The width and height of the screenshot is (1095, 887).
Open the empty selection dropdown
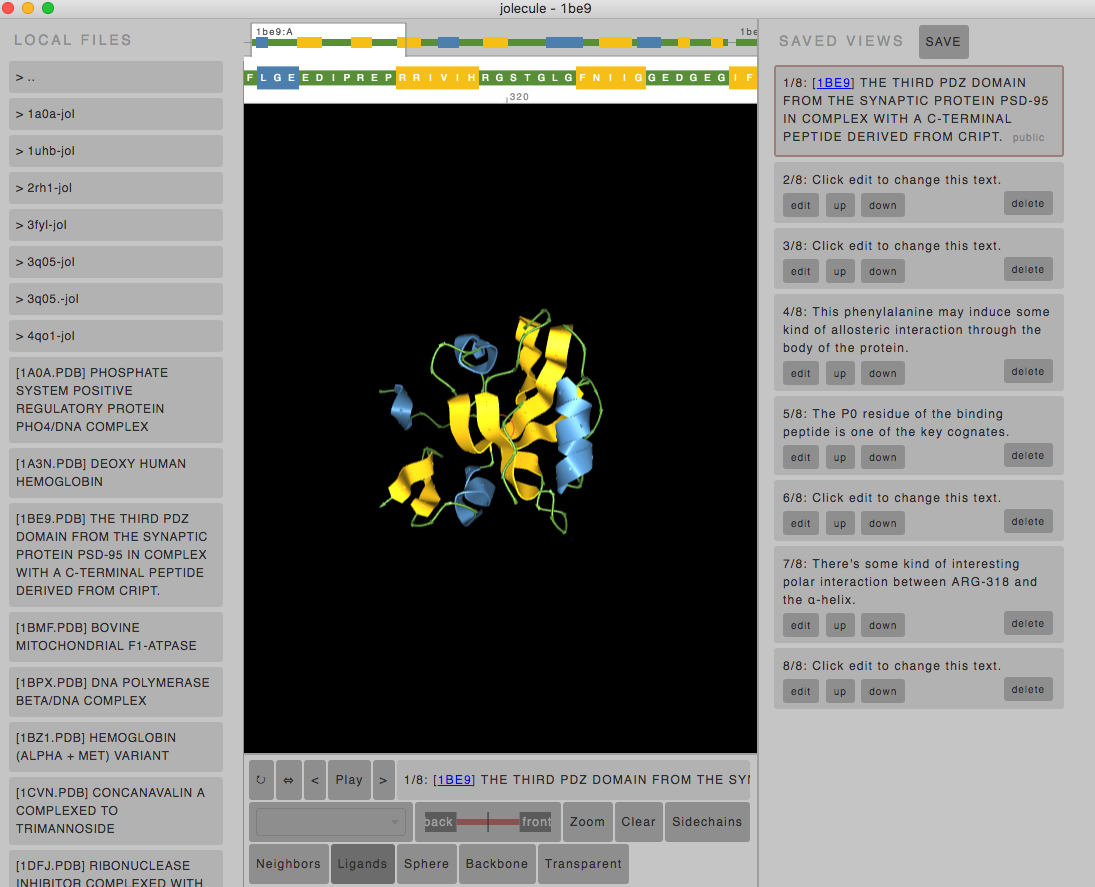(x=329, y=822)
